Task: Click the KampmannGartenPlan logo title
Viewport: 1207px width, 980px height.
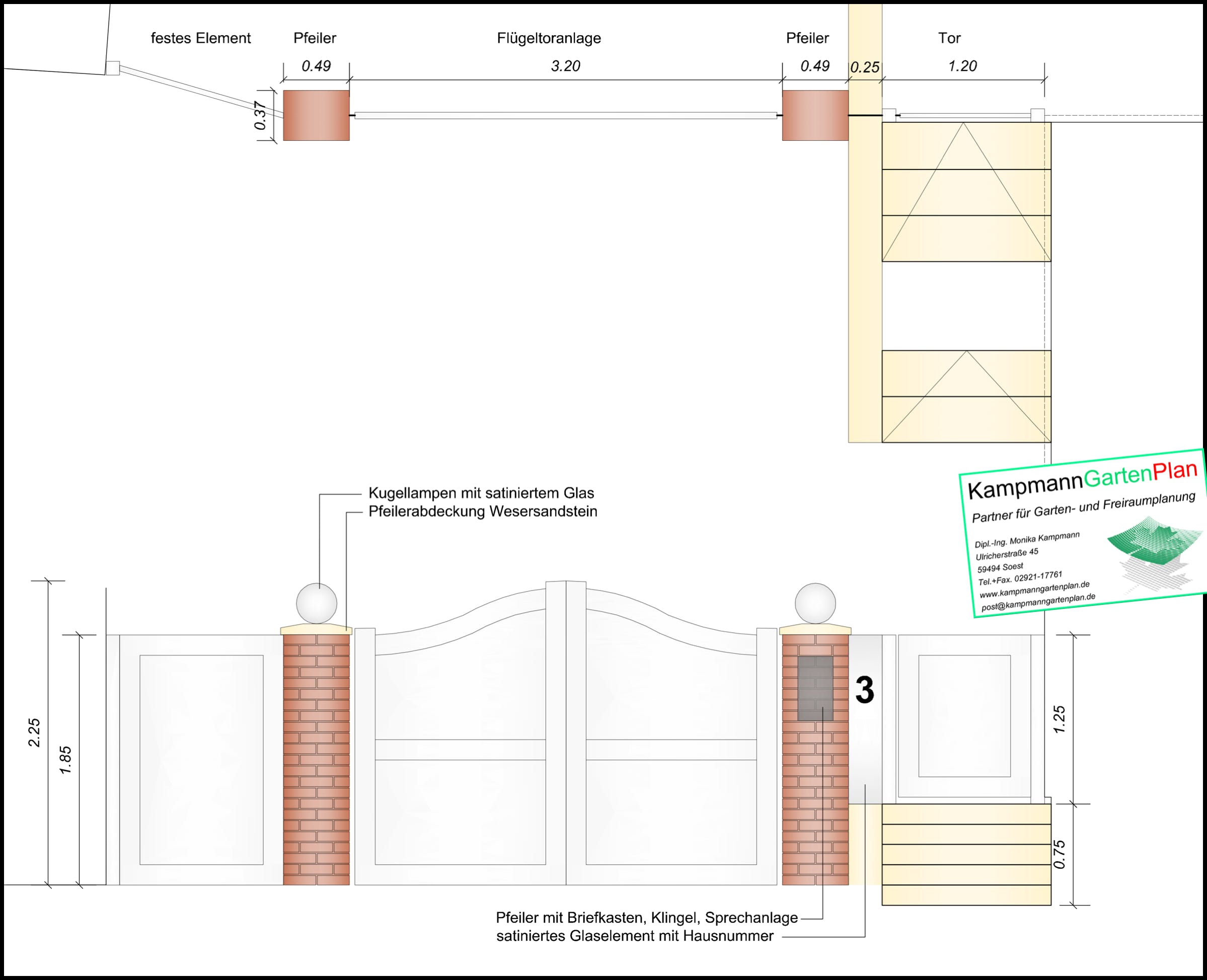Action: (1083, 480)
